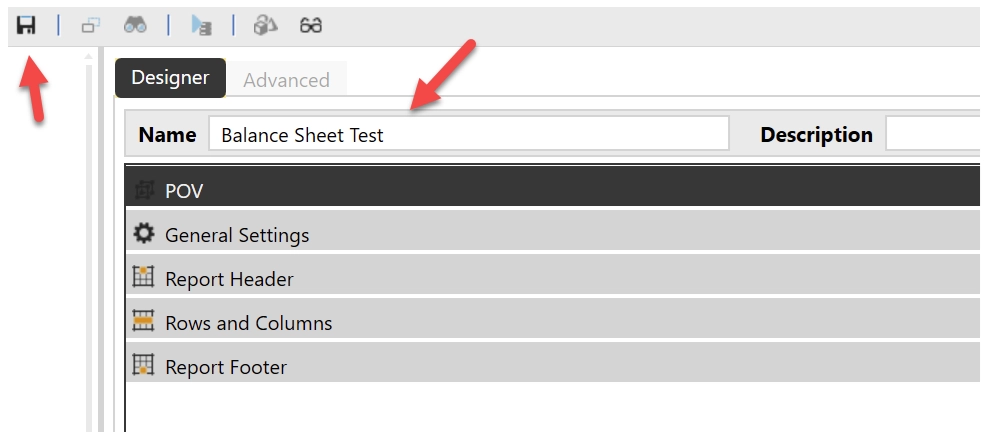Click the Save floppy disk icon

pos(26,25)
